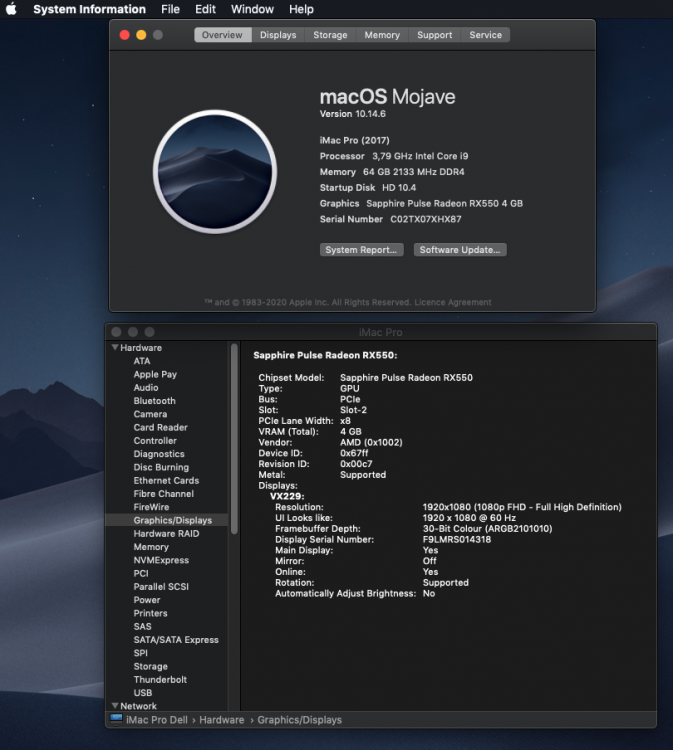
Task: Open the System Information menu
Action: pyautogui.click(x=89, y=9)
